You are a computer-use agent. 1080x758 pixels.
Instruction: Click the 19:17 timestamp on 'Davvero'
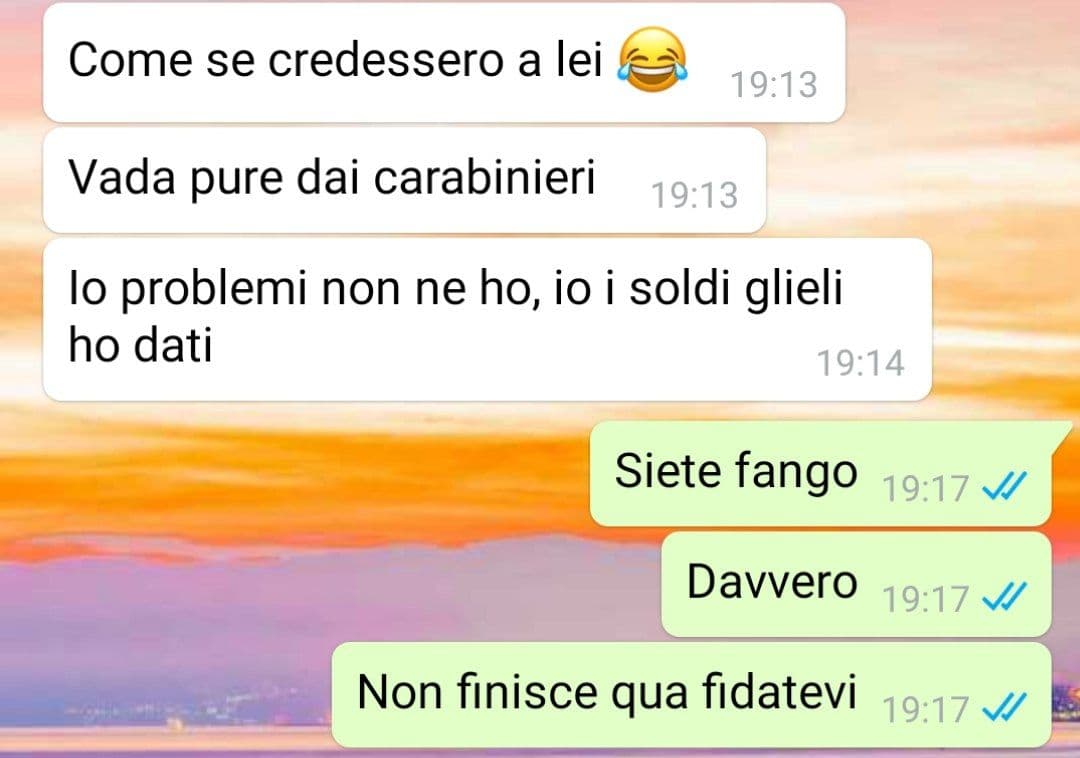click(925, 598)
